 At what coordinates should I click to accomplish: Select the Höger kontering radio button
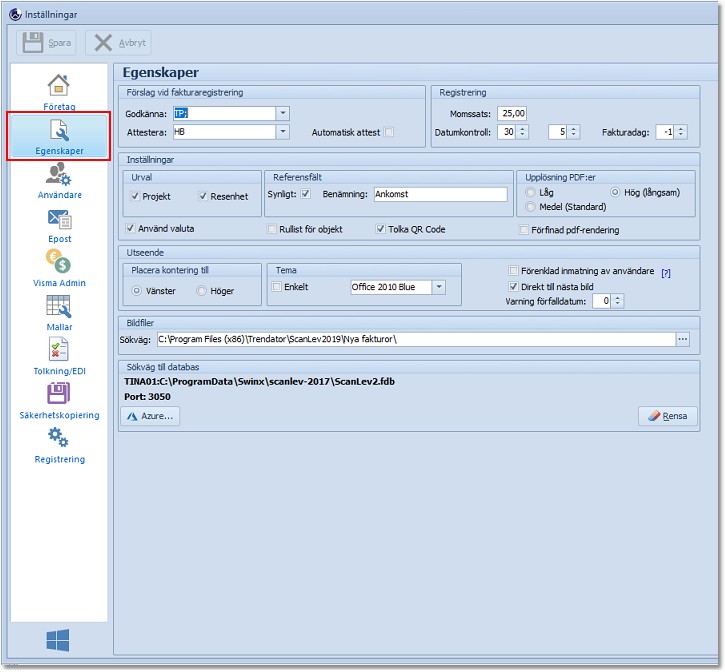202,291
